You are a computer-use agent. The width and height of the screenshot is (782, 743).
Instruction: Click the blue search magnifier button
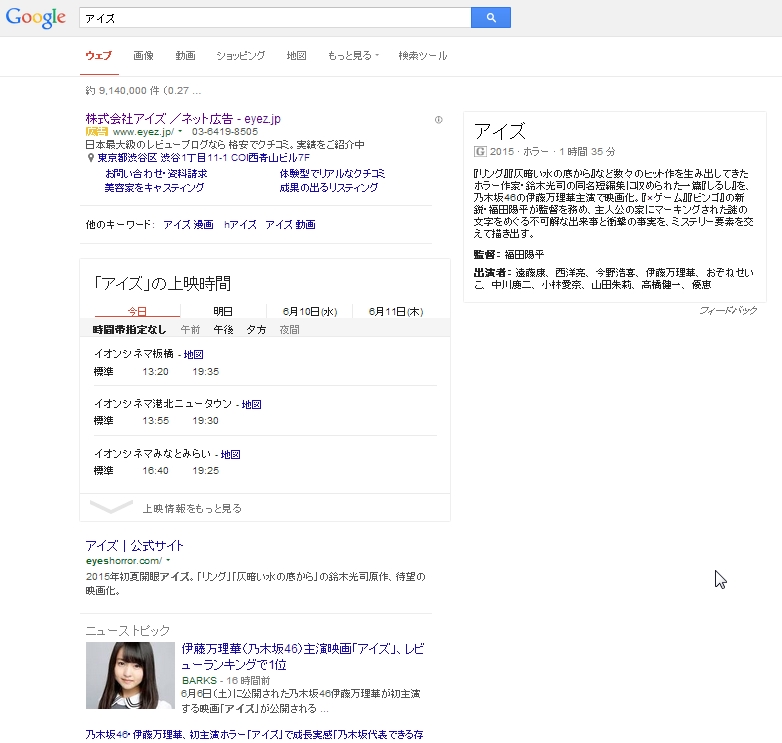click(x=491, y=17)
